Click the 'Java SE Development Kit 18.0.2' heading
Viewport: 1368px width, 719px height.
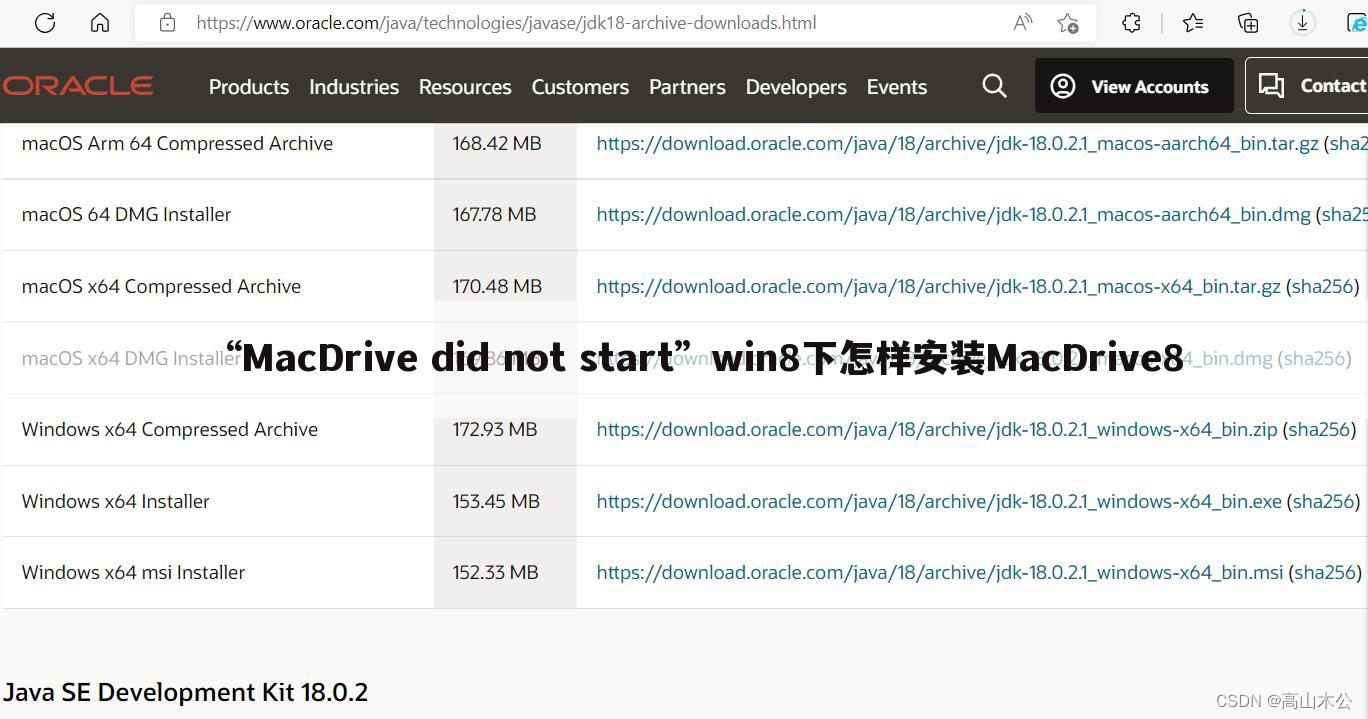tap(185, 692)
